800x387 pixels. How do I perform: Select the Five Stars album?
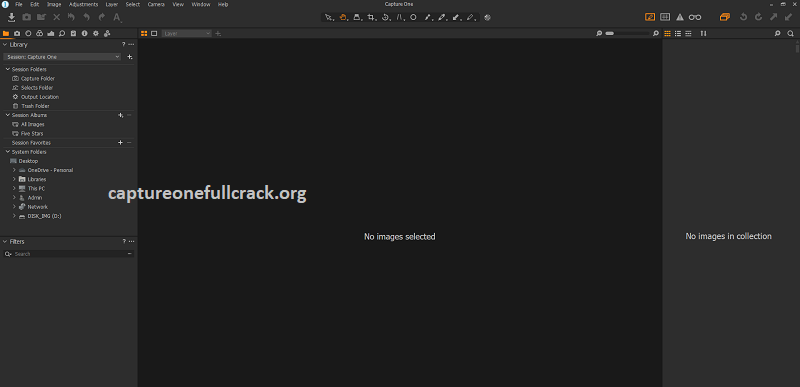(32, 134)
